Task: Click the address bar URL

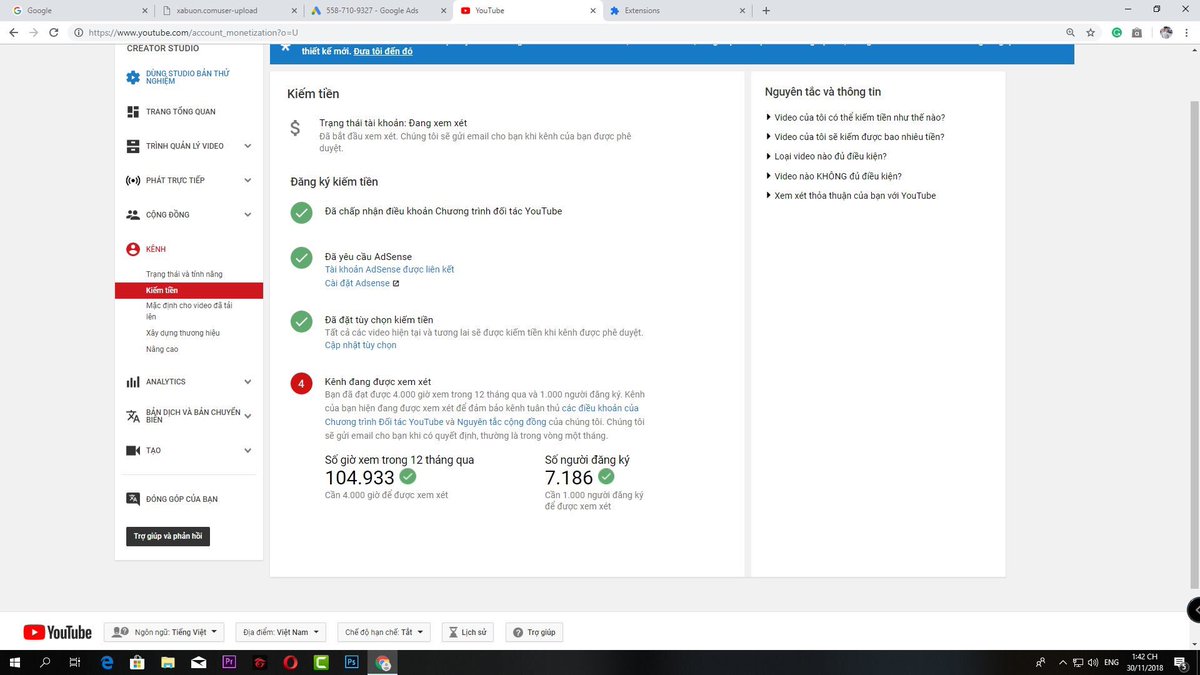Action: (x=193, y=32)
